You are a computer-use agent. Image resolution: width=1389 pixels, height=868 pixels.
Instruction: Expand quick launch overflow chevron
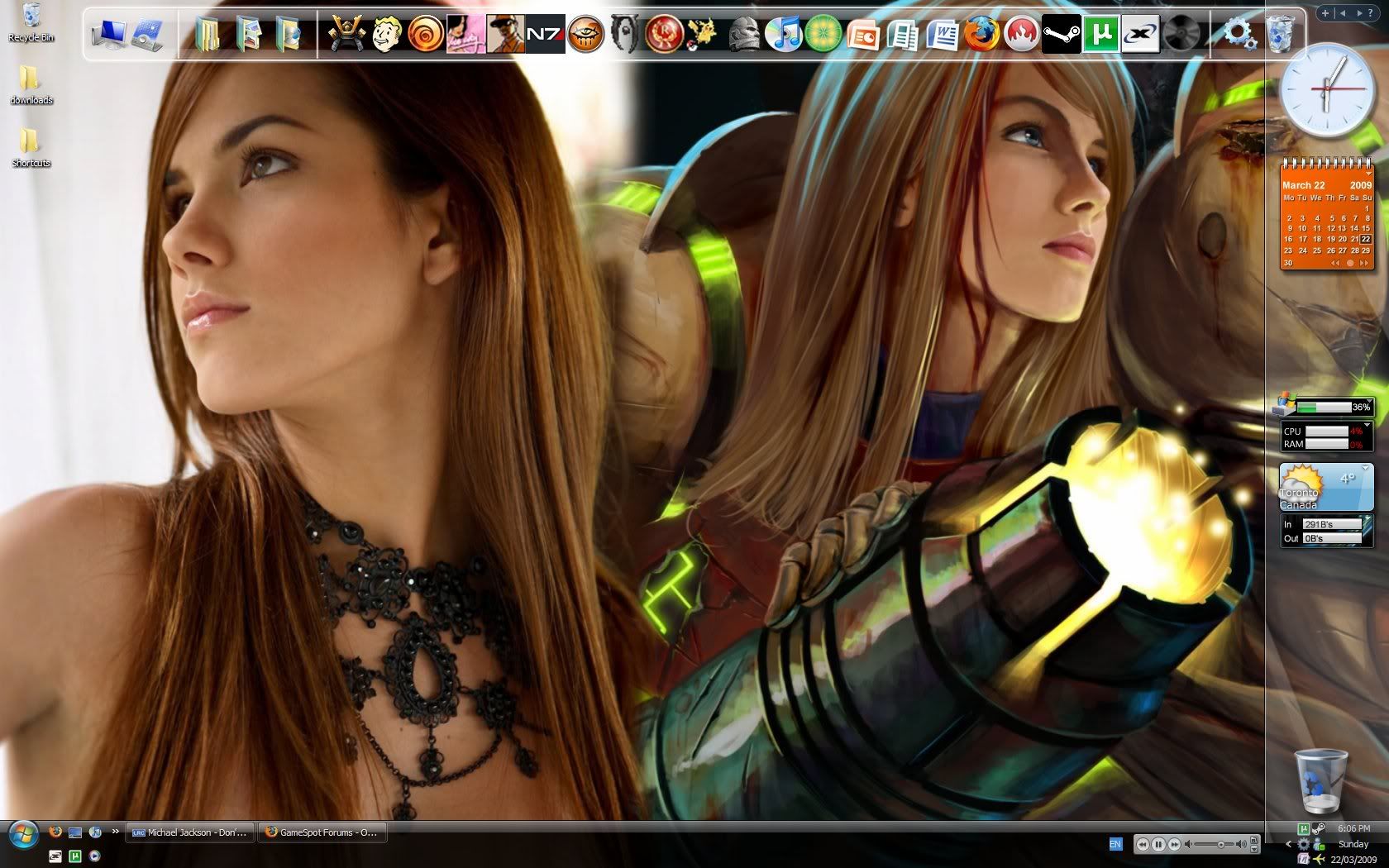click(x=116, y=831)
